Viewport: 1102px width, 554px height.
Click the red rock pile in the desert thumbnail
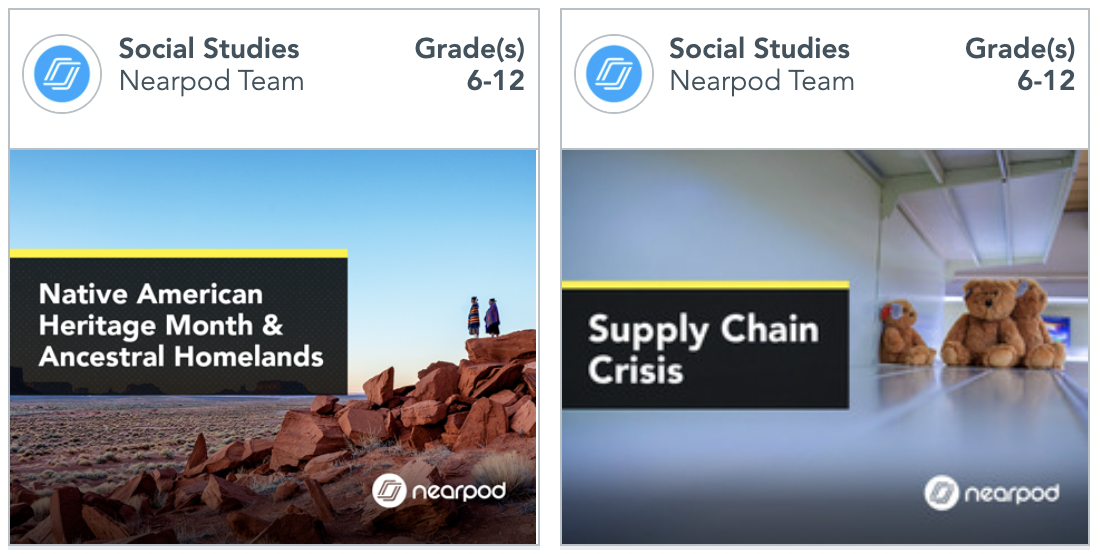pyautogui.click(x=440, y=400)
